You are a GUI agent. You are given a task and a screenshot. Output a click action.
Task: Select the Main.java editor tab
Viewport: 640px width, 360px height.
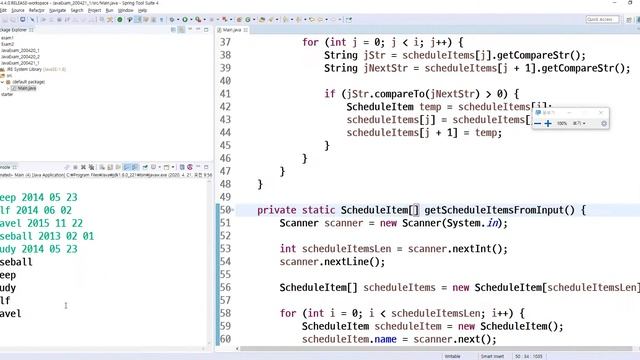pyautogui.click(x=231, y=30)
